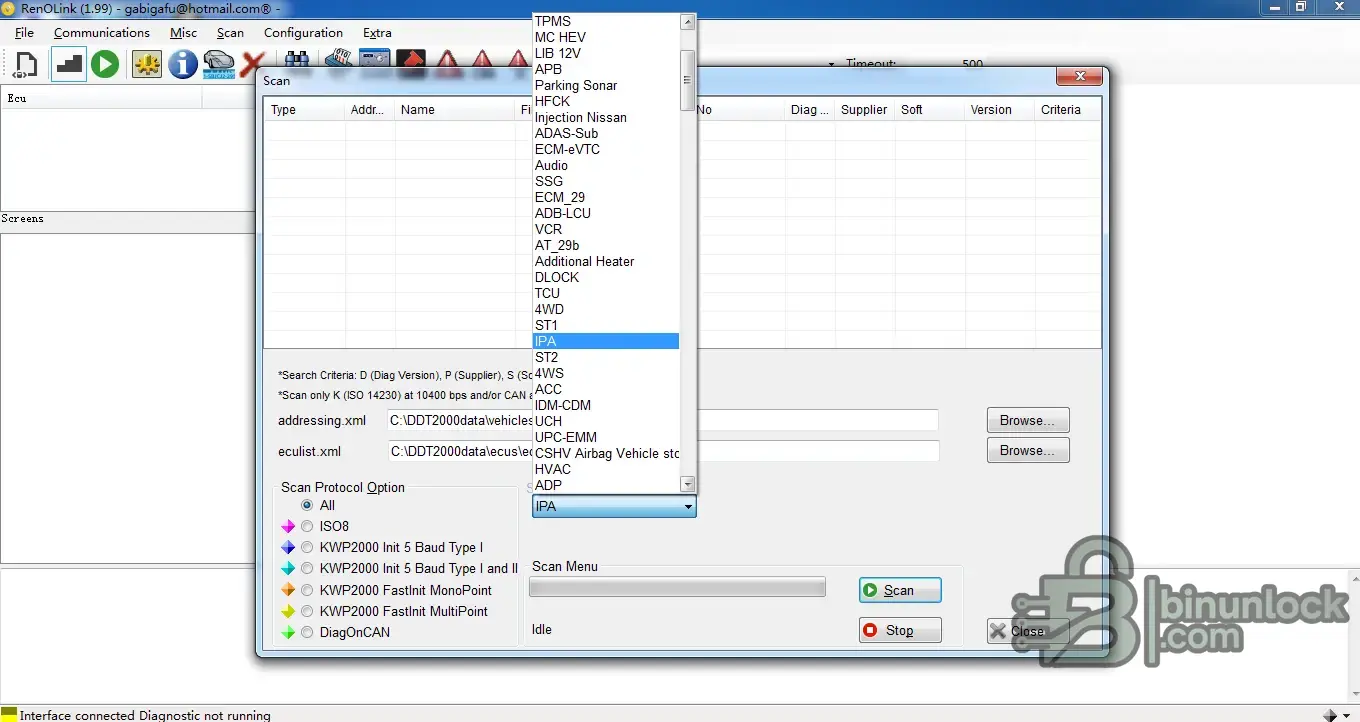Click yellow diamond beside KWP2000 FastInit MultiPoint
This screenshot has height=722, width=1360.
[x=289, y=611]
